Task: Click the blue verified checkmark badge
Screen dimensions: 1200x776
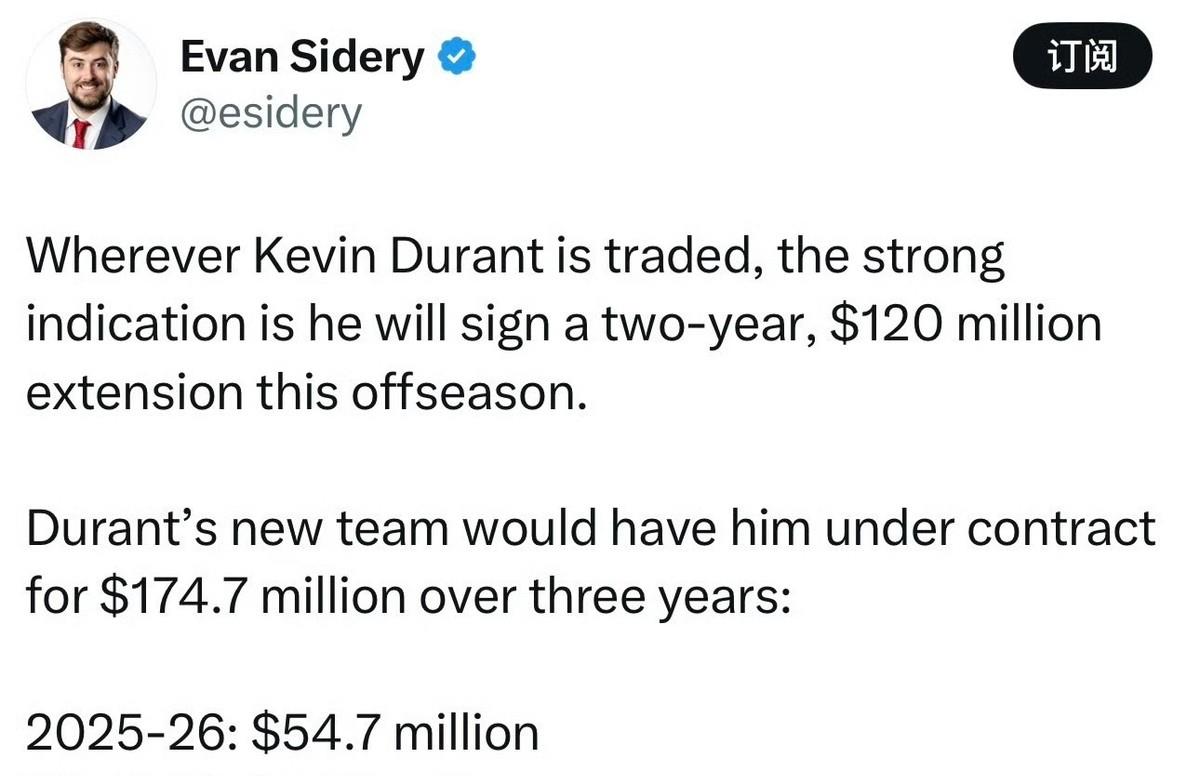Action: (457, 59)
